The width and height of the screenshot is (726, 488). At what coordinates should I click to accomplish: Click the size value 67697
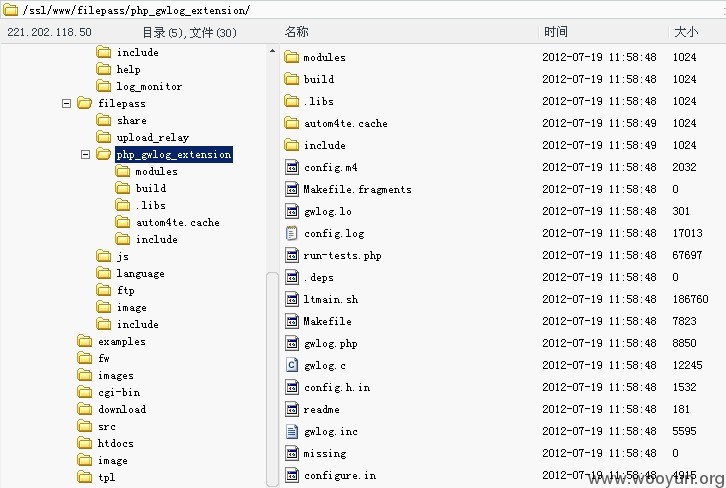[x=687, y=255]
